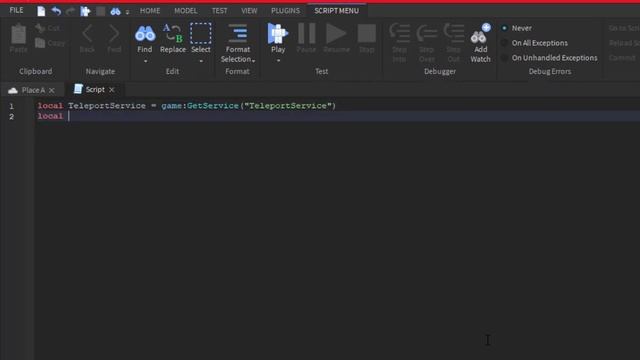Click line number 1 in the gutter
This screenshot has width=640, height=360.
point(11,106)
